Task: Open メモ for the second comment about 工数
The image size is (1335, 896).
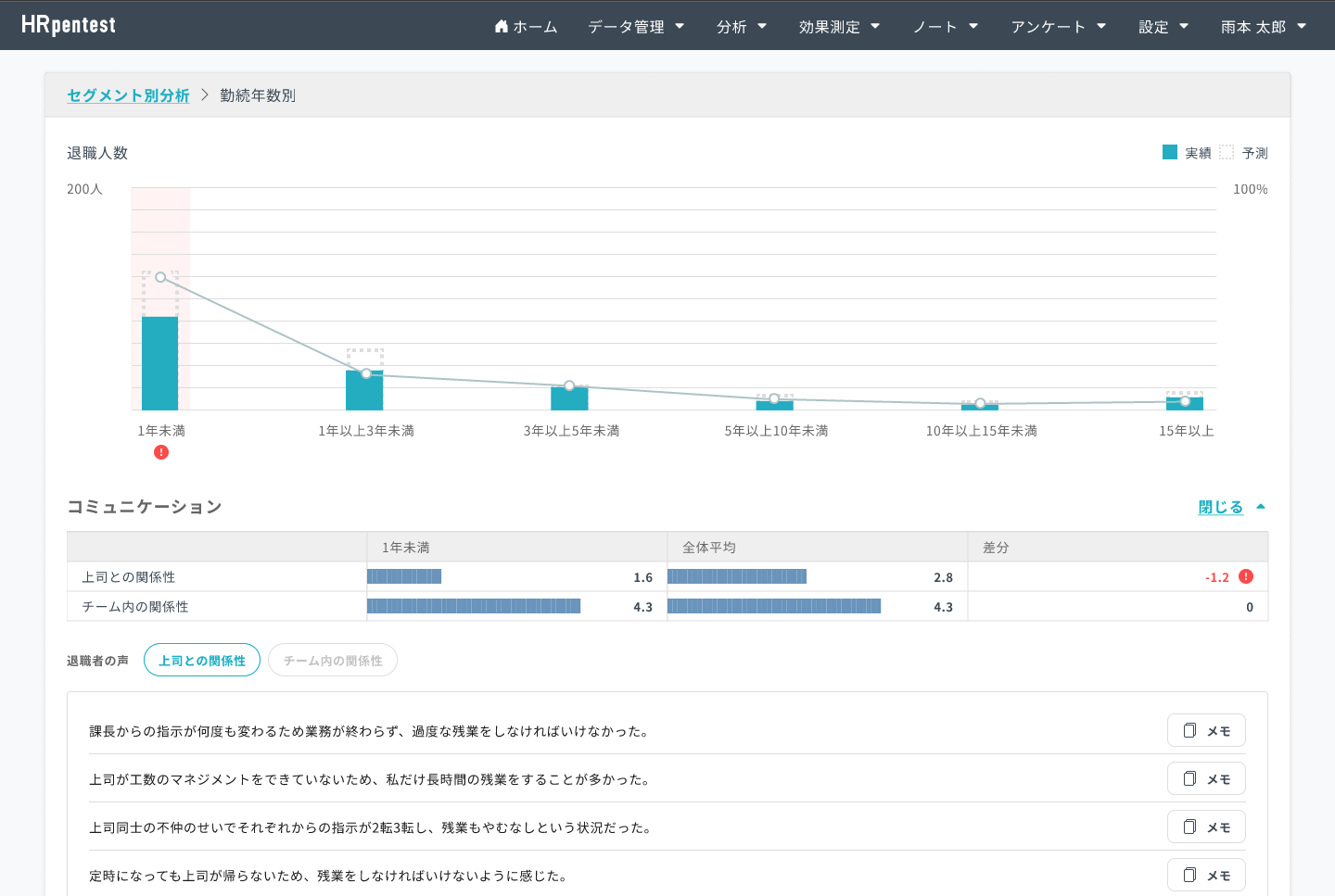Action: click(x=1206, y=778)
